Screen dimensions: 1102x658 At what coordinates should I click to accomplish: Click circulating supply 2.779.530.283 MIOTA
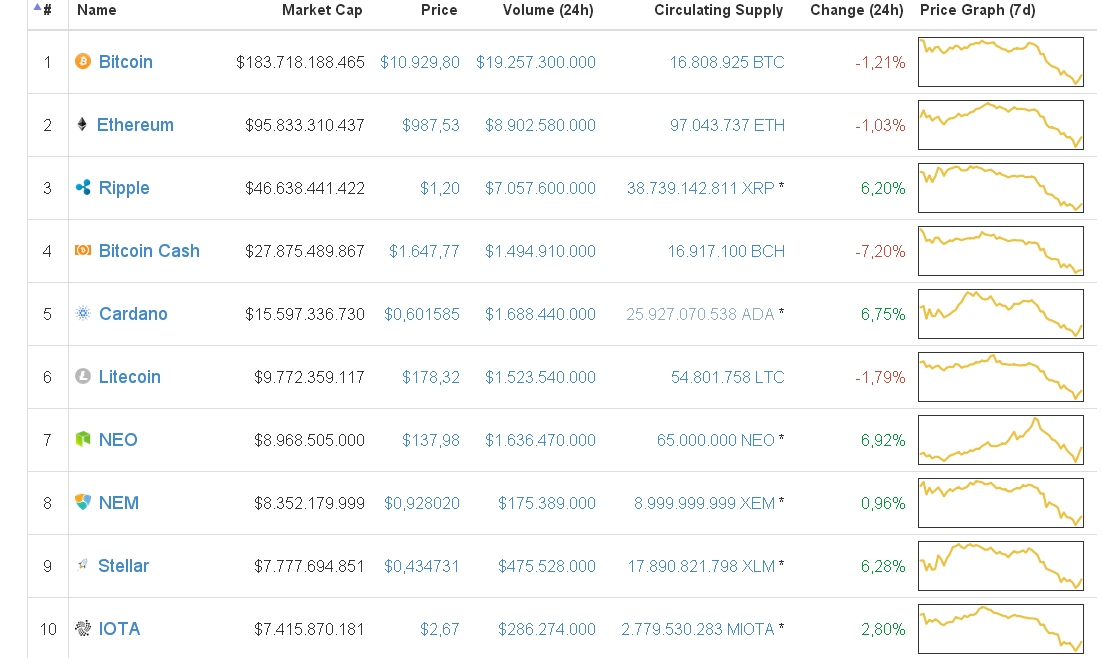point(697,629)
